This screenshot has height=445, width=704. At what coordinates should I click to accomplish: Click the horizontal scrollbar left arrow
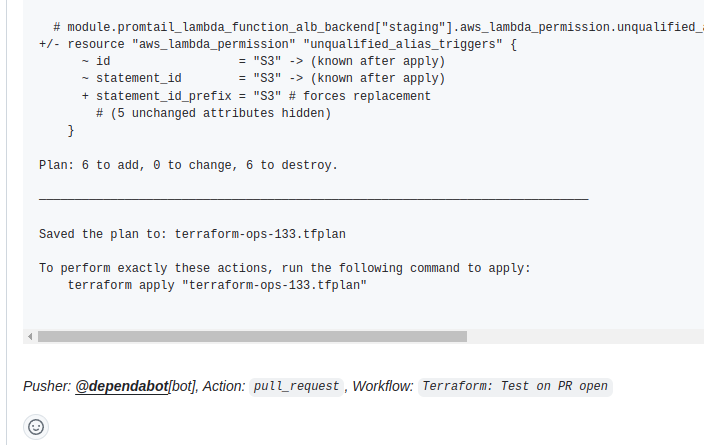point(30,336)
